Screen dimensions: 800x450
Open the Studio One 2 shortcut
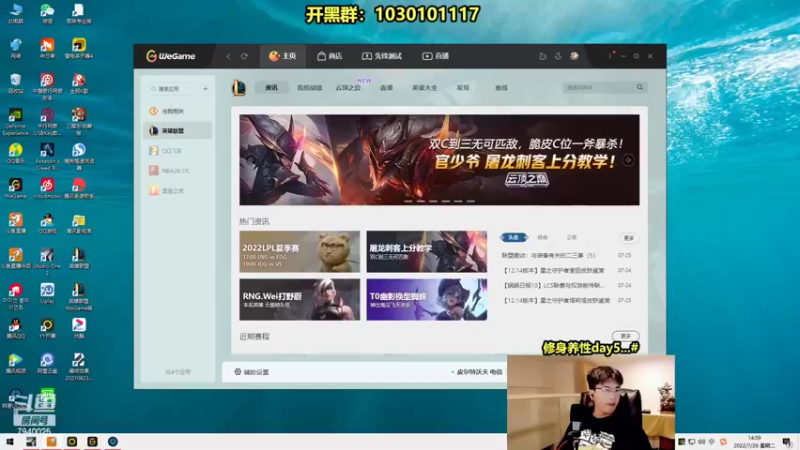[x=47, y=261]
